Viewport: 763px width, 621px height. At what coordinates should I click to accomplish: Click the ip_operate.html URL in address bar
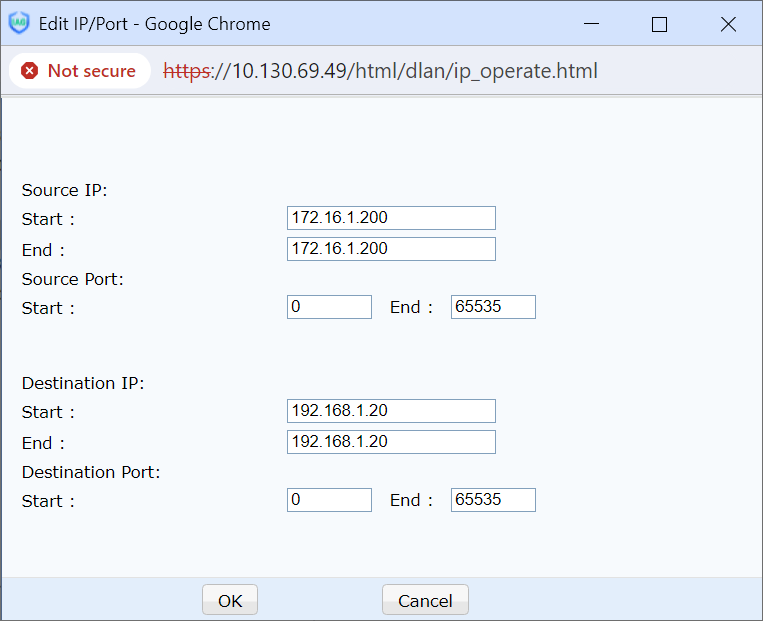380,71
